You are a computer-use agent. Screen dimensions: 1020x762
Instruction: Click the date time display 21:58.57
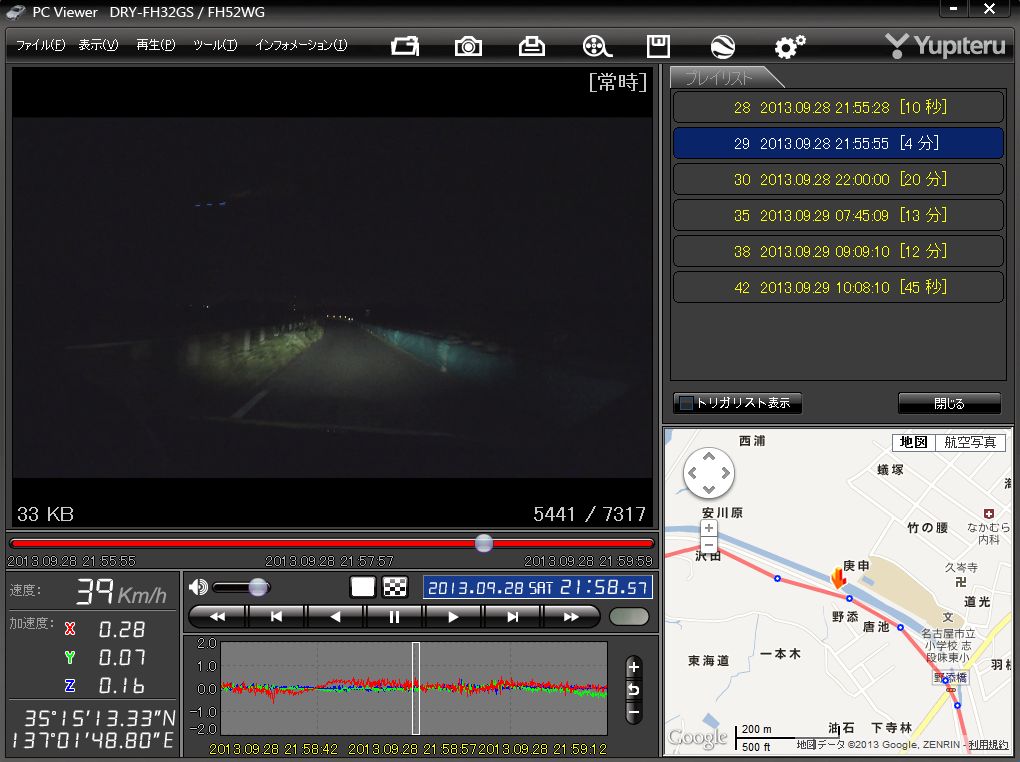coord(537,587)
